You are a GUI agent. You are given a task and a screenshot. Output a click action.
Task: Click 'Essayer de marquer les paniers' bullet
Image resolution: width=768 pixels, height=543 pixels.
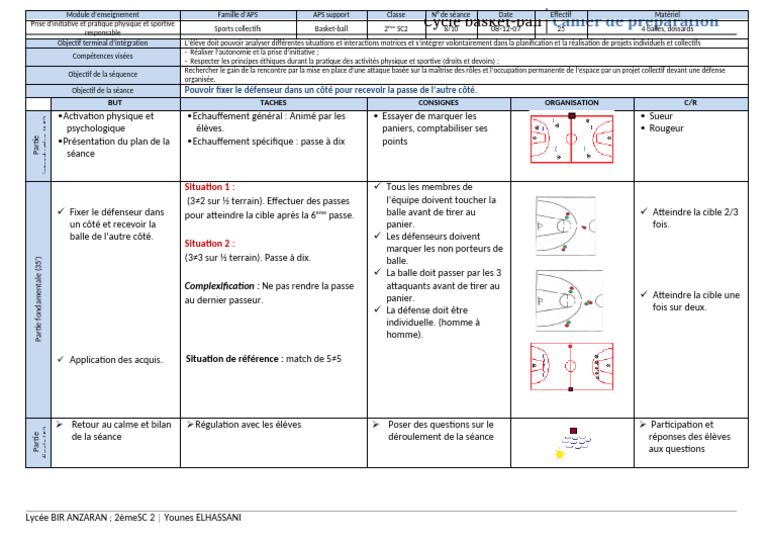[x=431, y=129]
